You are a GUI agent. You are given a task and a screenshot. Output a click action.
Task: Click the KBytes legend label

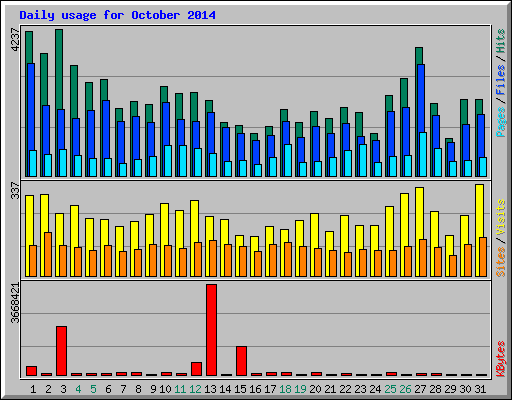(x=500, y=359)
